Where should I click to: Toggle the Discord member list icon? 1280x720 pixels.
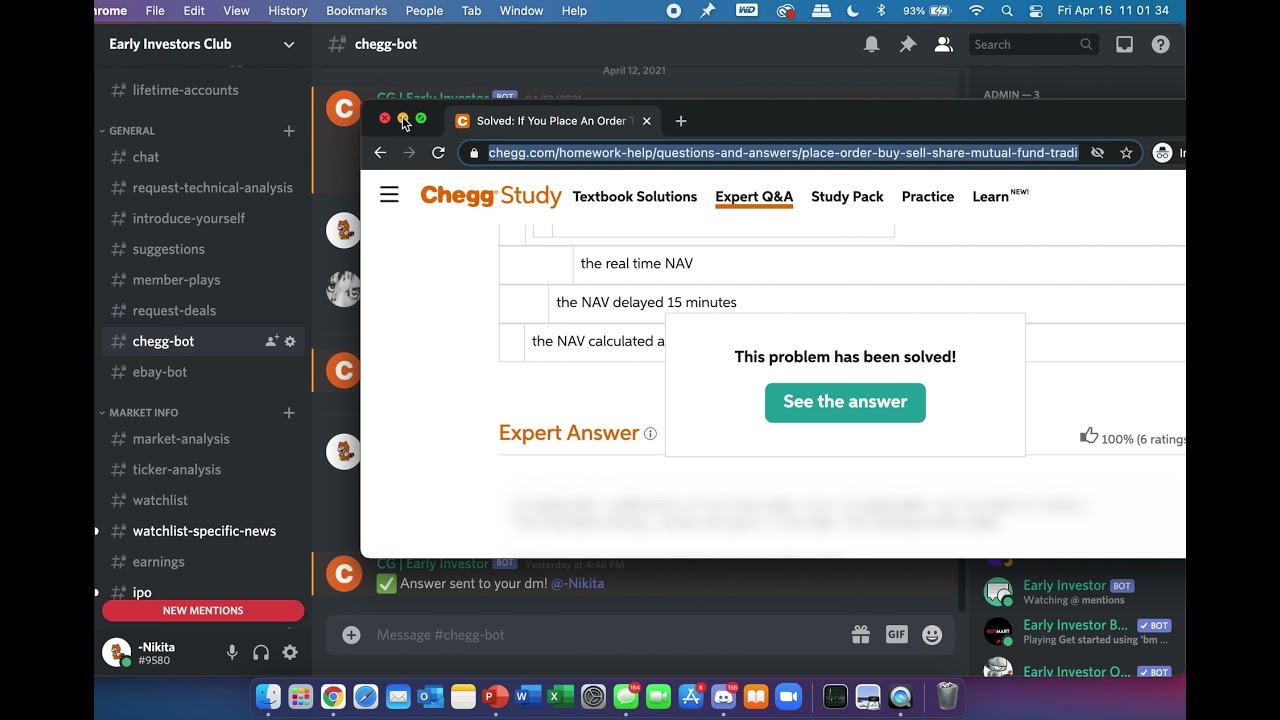pyautogui.click(x=943, y=44)
